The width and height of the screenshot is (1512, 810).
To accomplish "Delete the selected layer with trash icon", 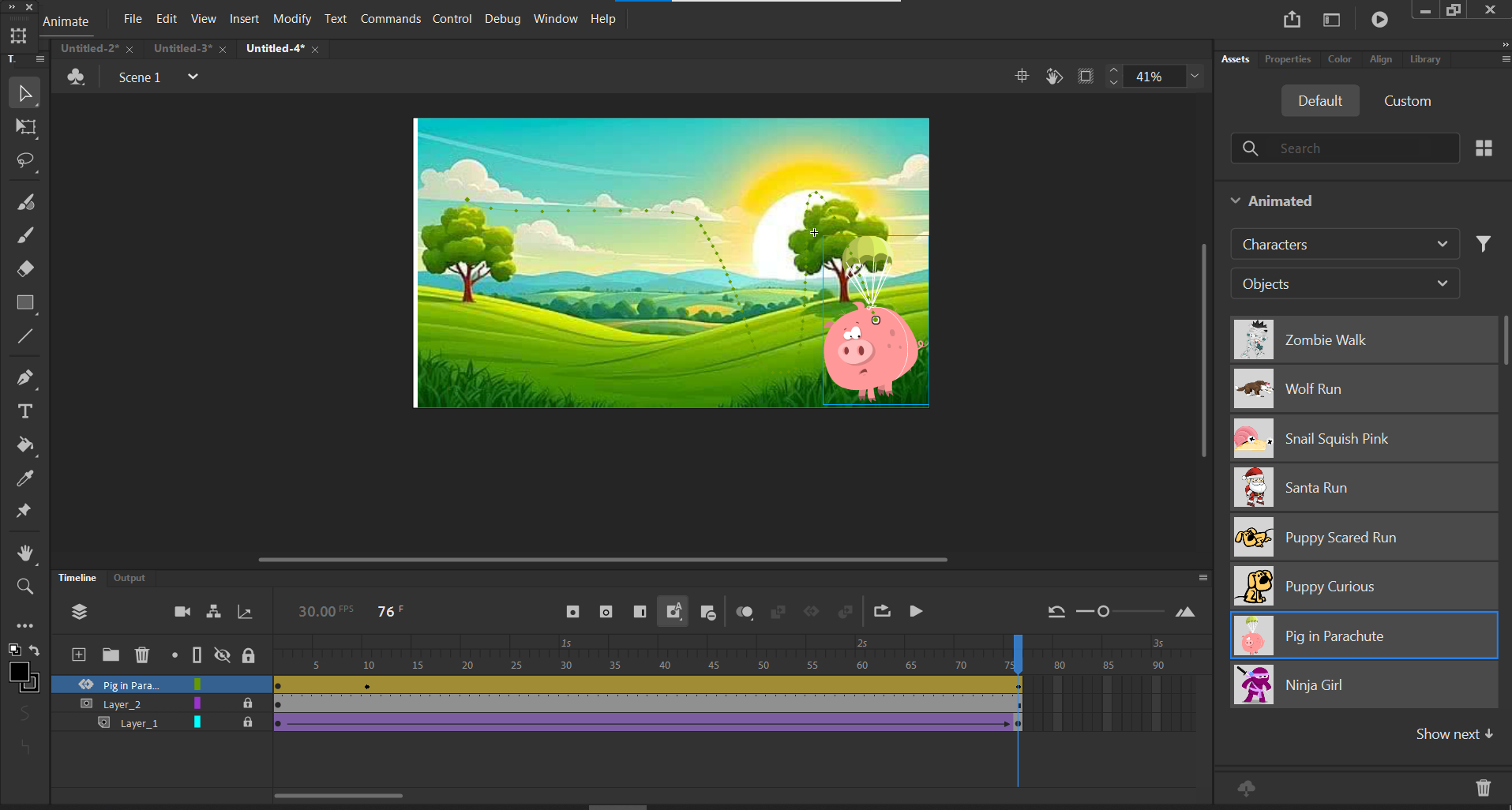I will coord(142,654).
